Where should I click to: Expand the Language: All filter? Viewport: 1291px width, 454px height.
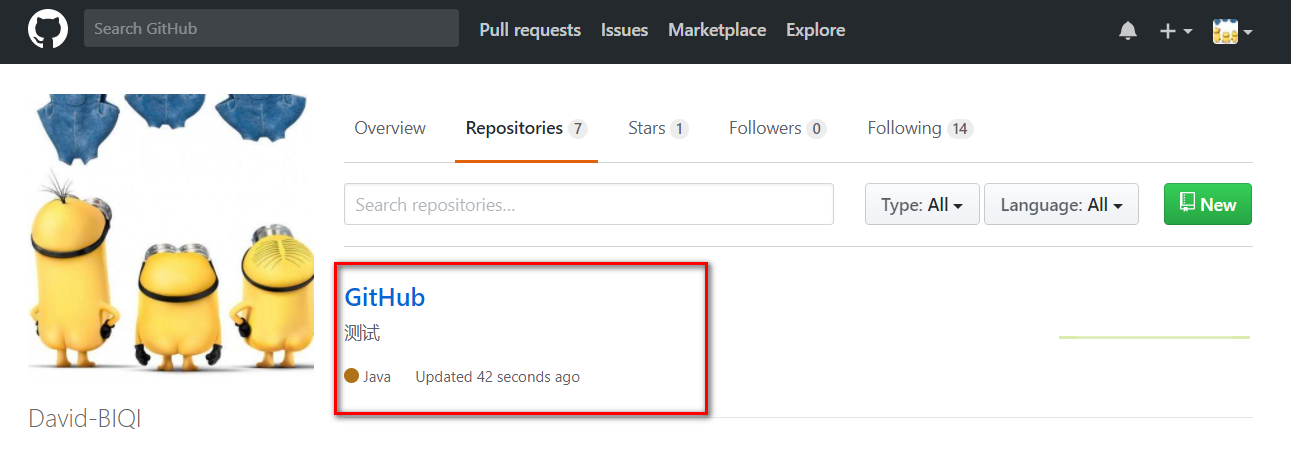click(x=1061, y=204)
